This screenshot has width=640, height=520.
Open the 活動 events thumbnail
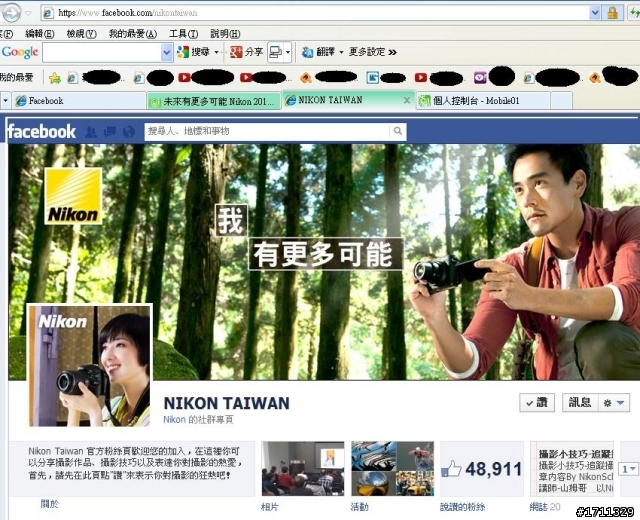393,469
